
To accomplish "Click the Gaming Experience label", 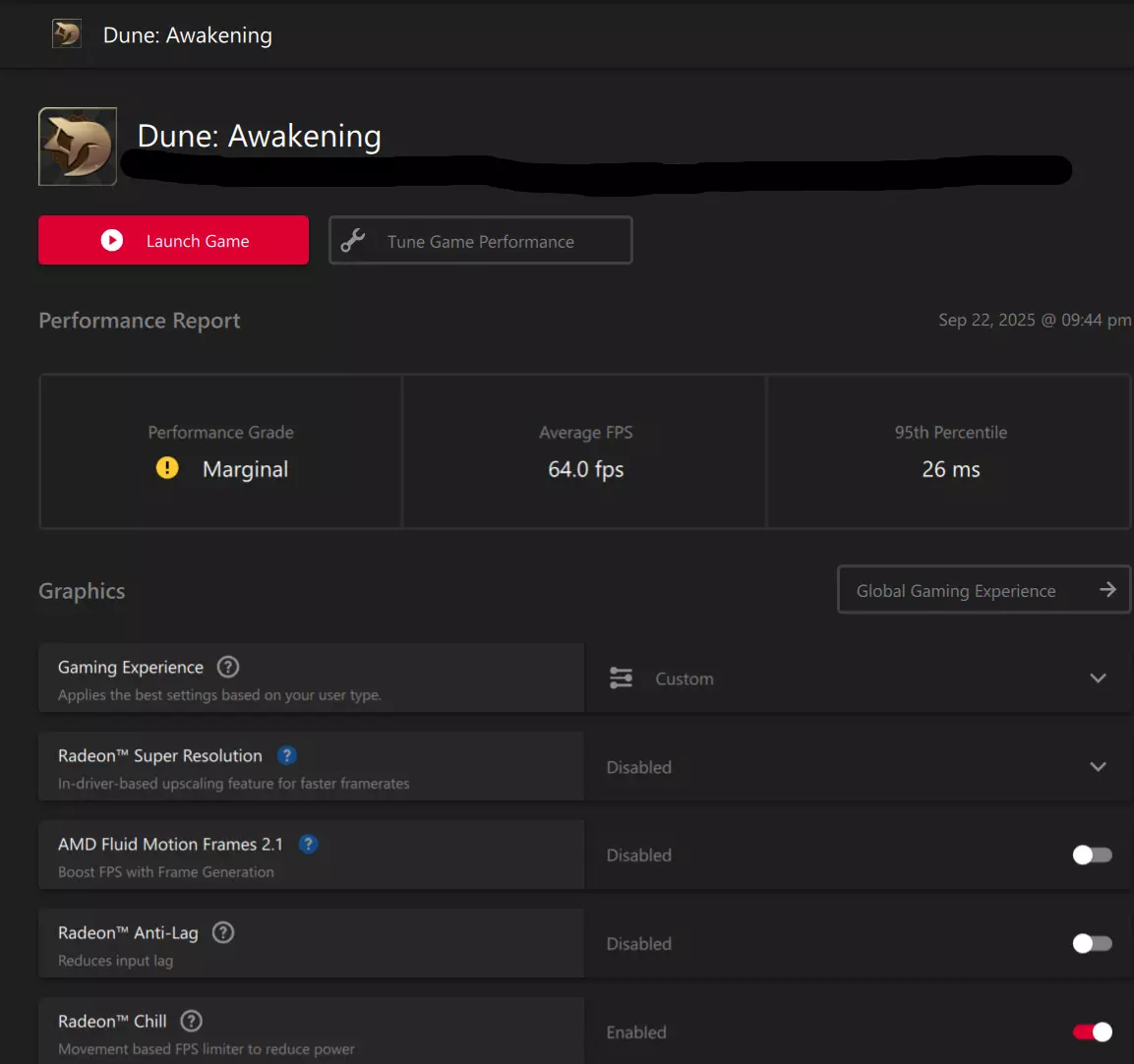I will 131,667.
